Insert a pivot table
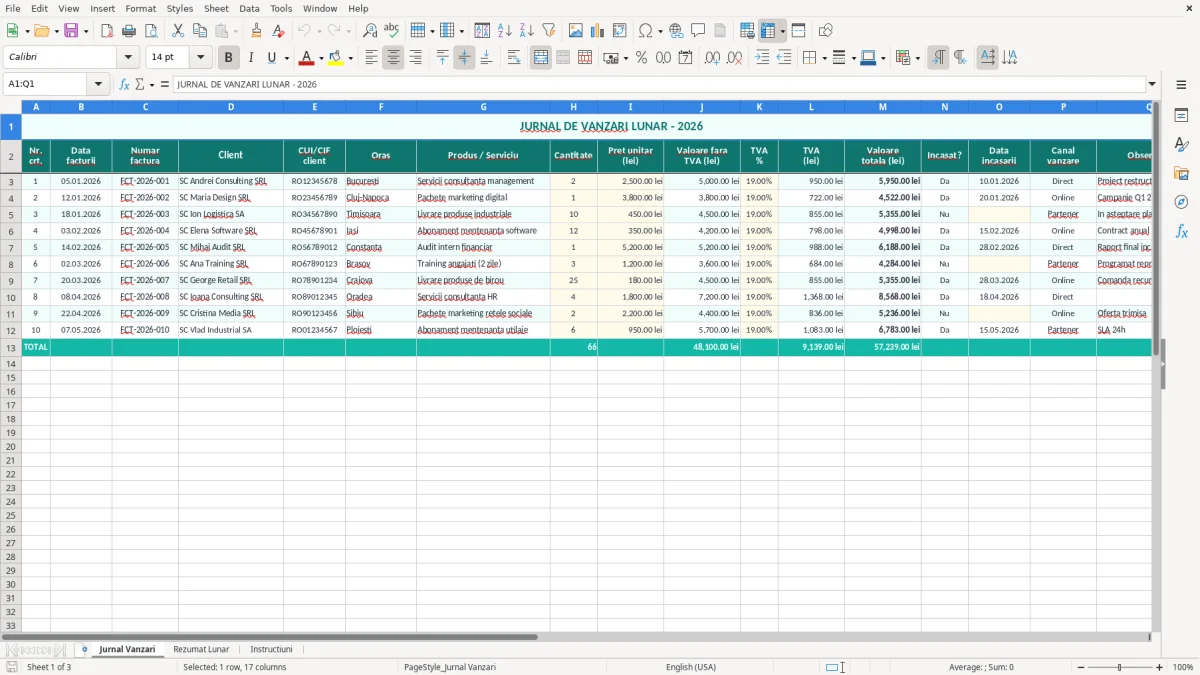The image size is (1200, 675). pos(620,31)
